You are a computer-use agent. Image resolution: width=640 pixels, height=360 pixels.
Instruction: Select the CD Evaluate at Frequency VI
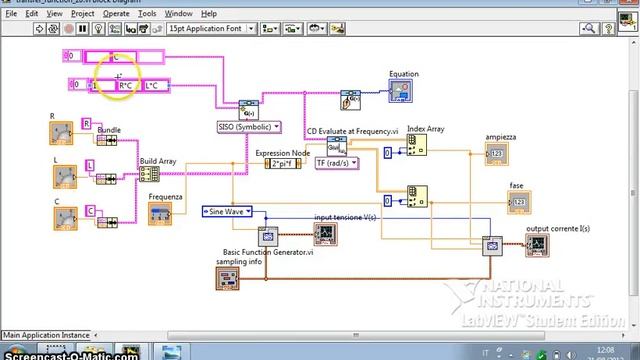point(337,146)
